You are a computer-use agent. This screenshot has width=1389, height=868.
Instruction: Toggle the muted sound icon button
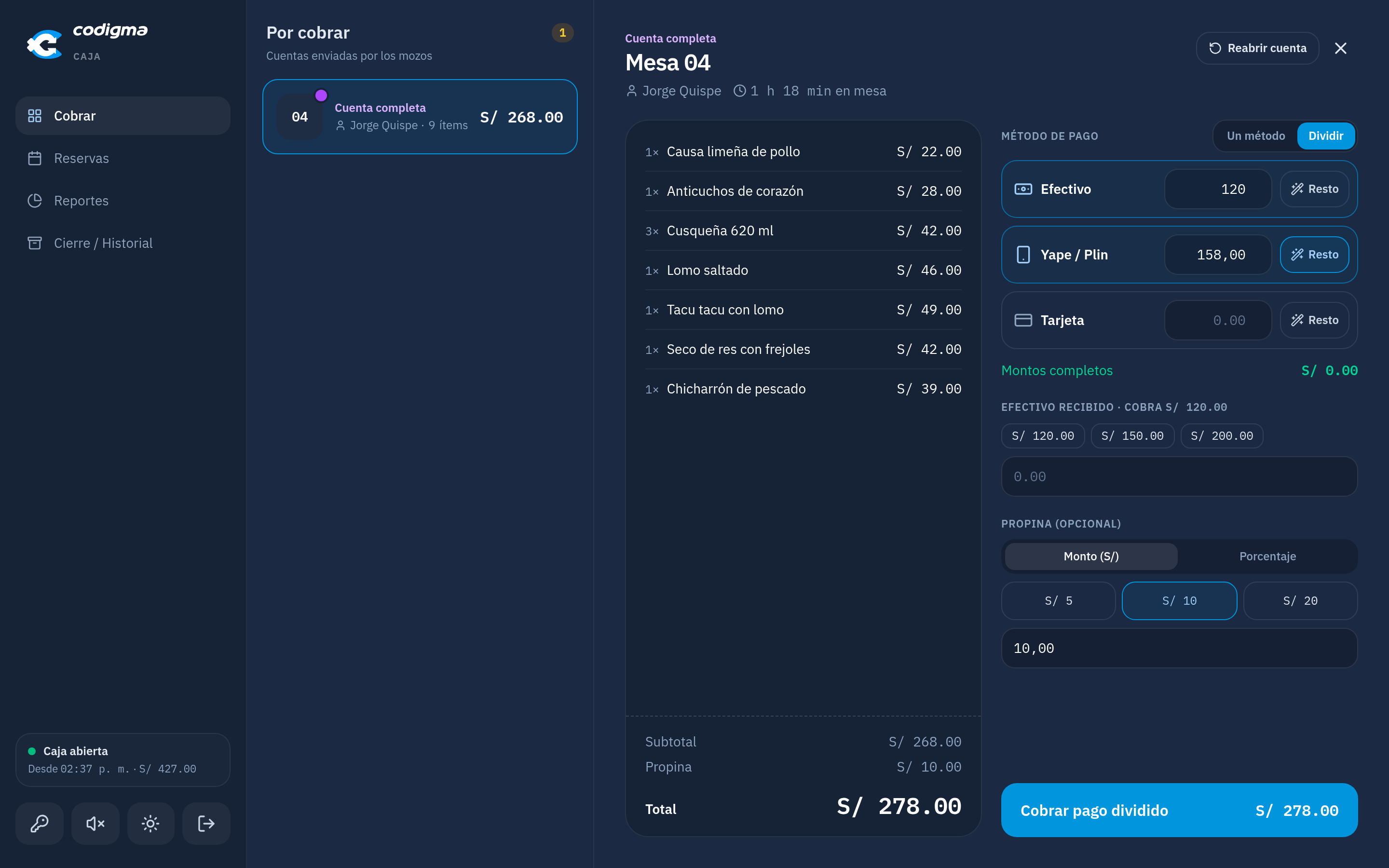pyautogui.click(x=95, y=823)
